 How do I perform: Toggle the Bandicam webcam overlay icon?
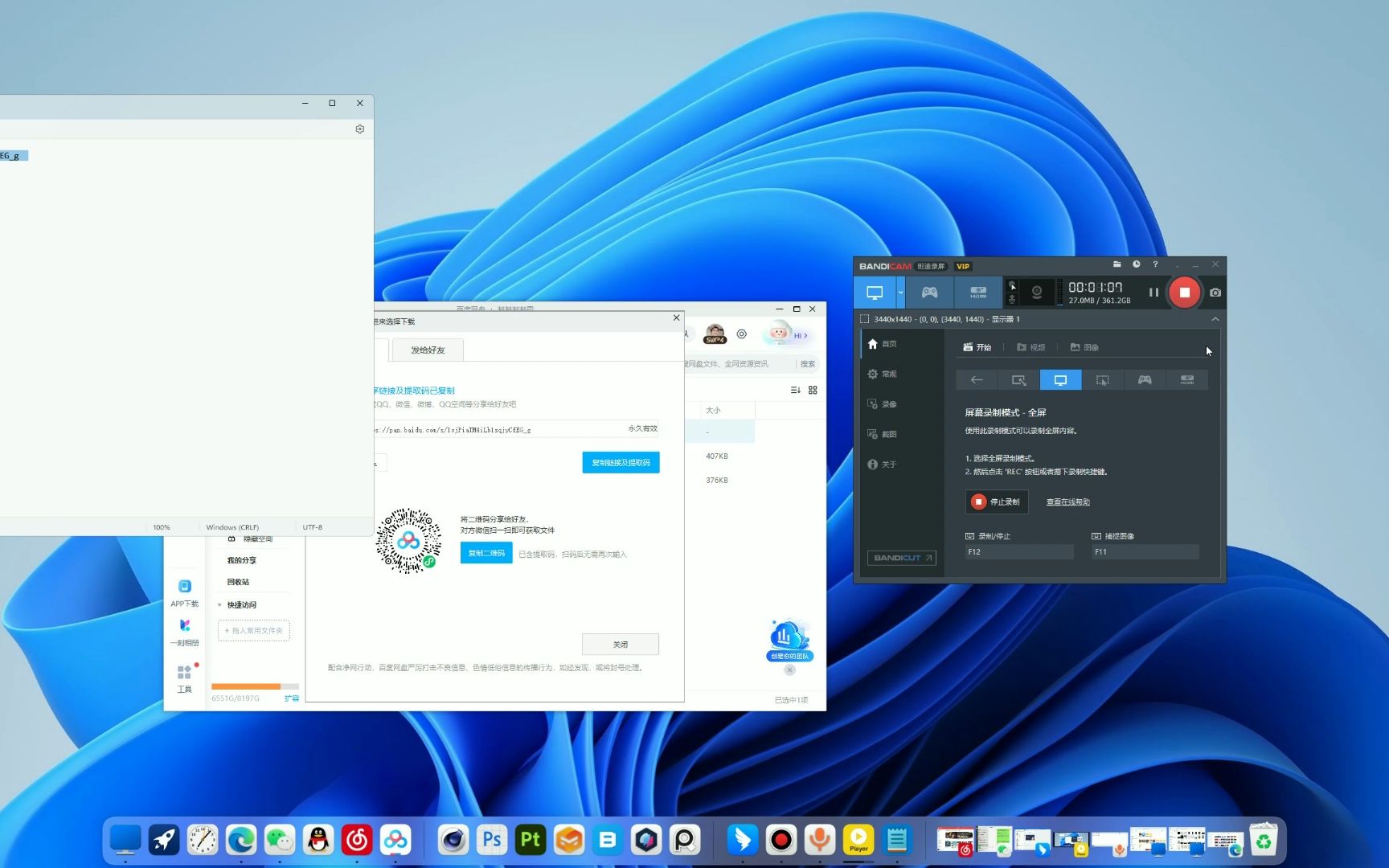[x=1037, y=293]
